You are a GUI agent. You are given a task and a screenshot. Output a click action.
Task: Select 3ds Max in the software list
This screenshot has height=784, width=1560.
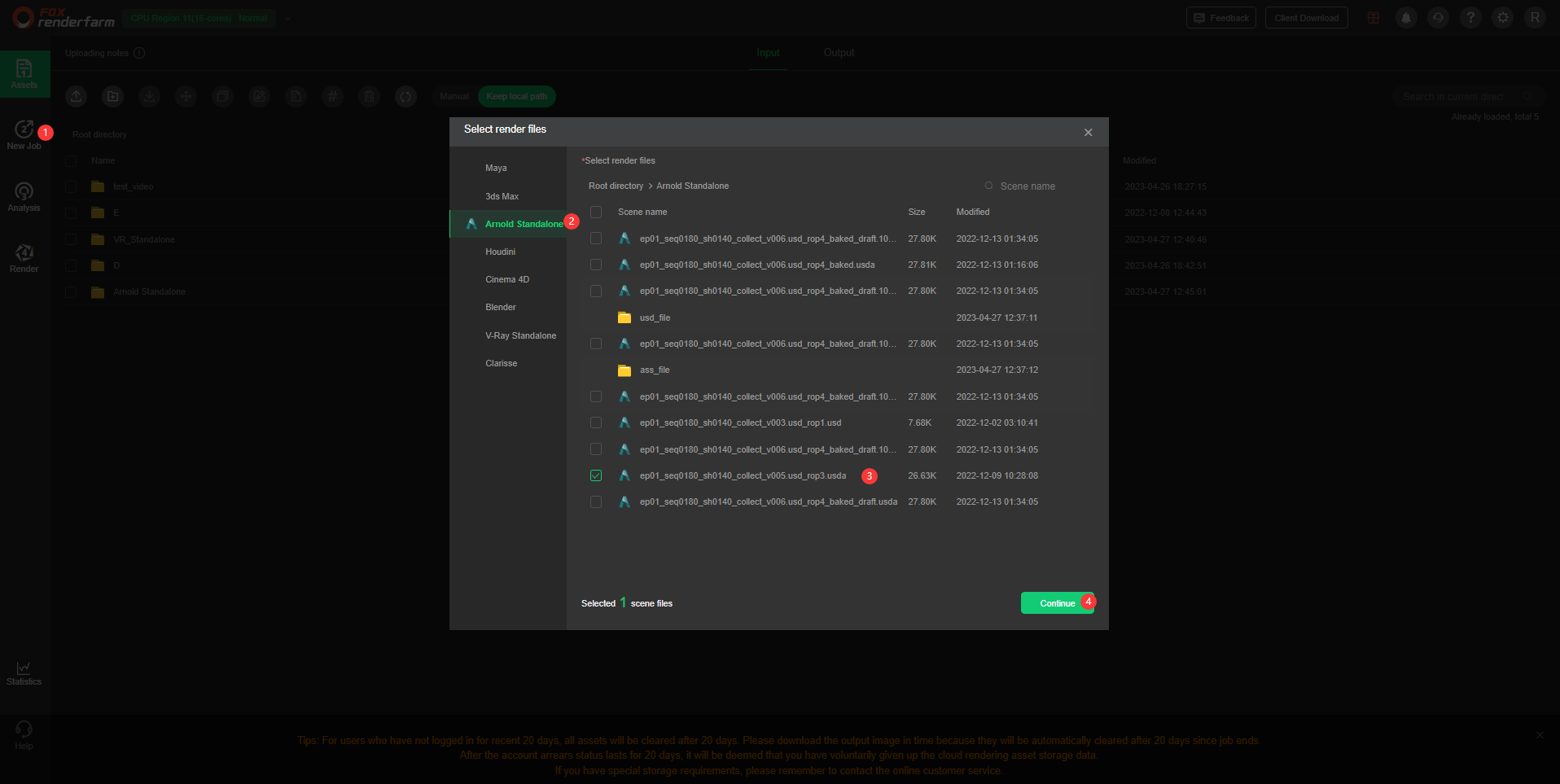(x=508, y=196)
